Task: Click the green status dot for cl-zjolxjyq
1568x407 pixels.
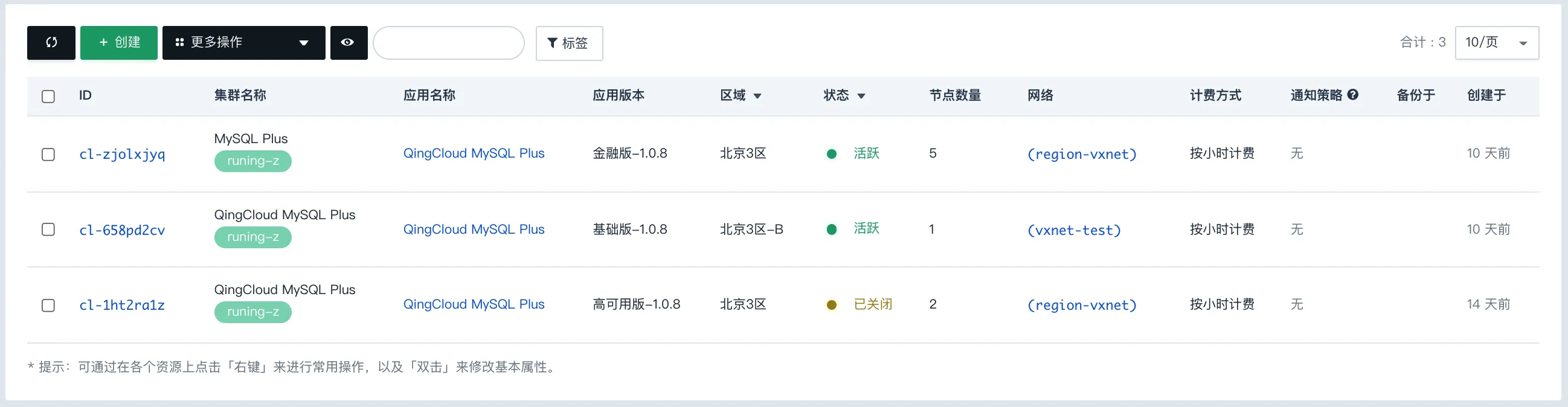Action: 832,154
